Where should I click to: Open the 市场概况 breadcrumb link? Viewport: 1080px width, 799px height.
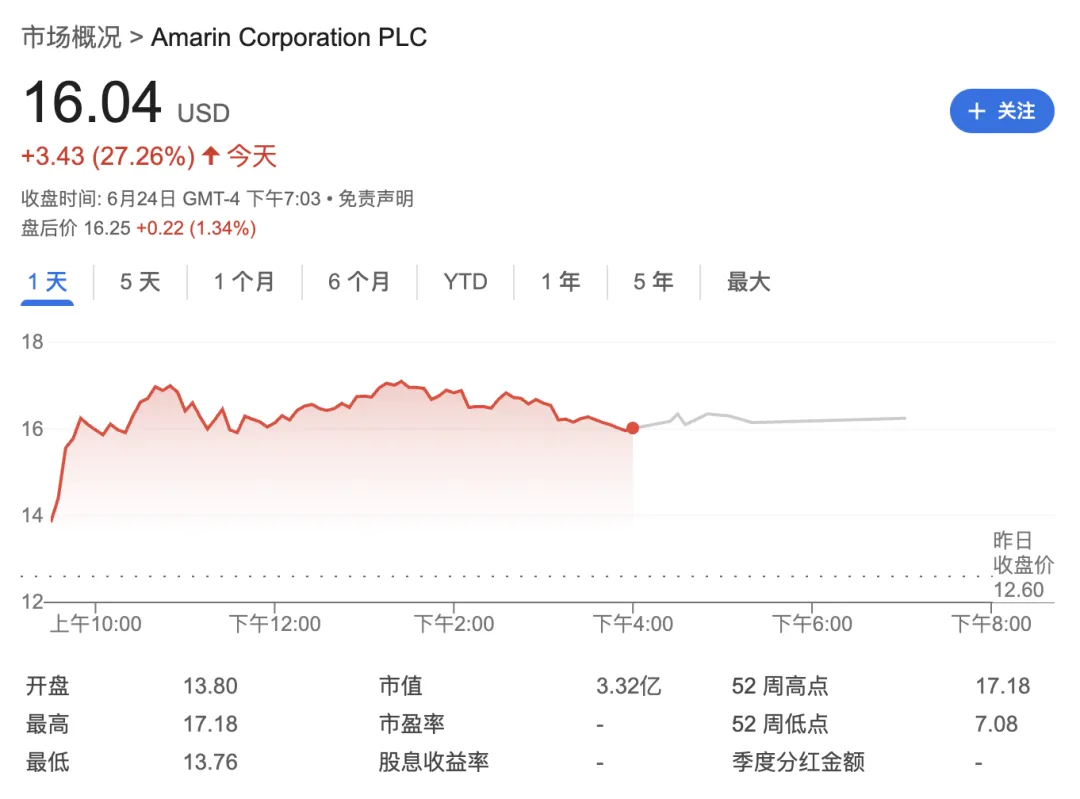click(71, 38)
